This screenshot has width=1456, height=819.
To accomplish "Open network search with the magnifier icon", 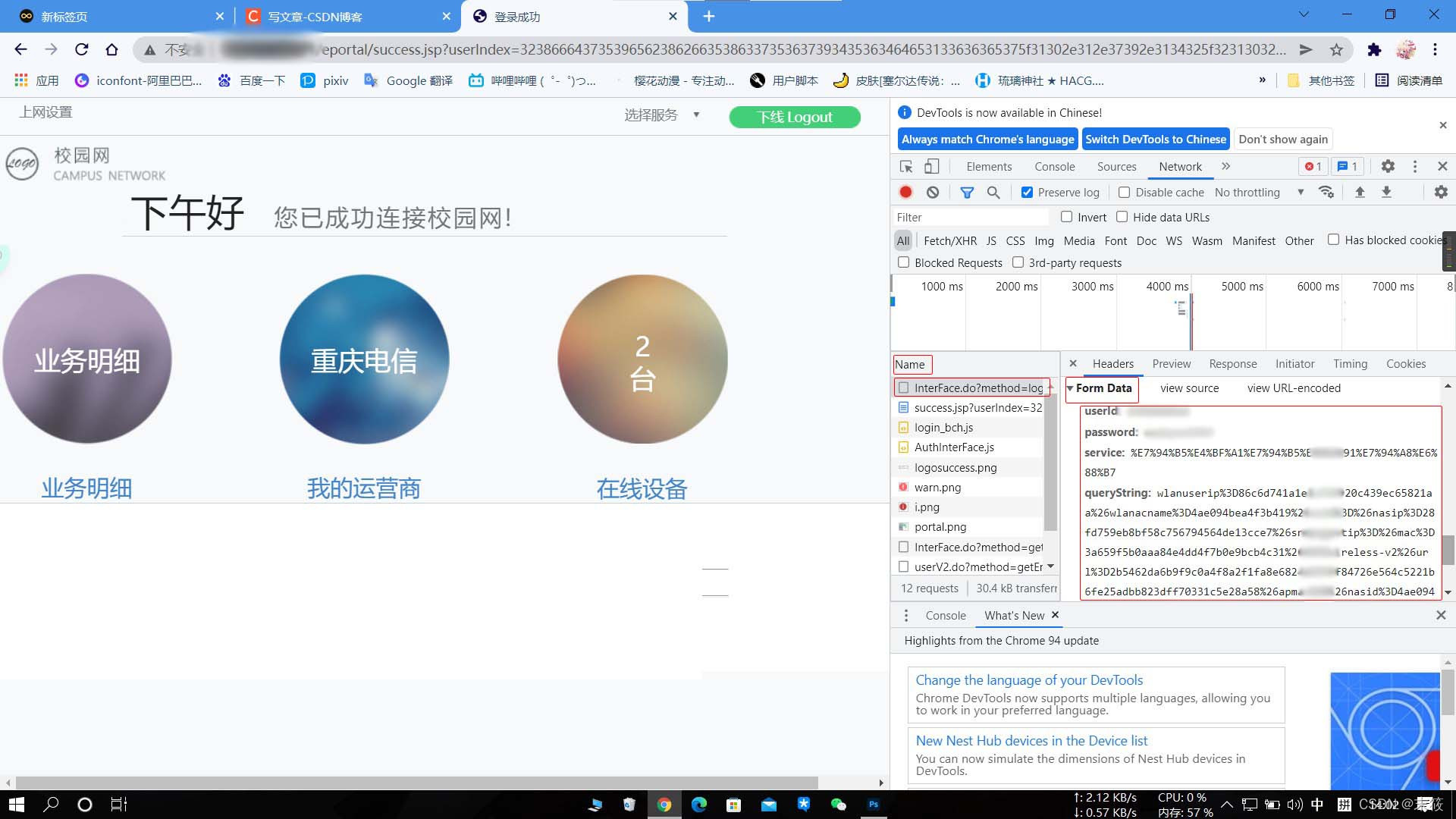I will [x=993, y=193].
